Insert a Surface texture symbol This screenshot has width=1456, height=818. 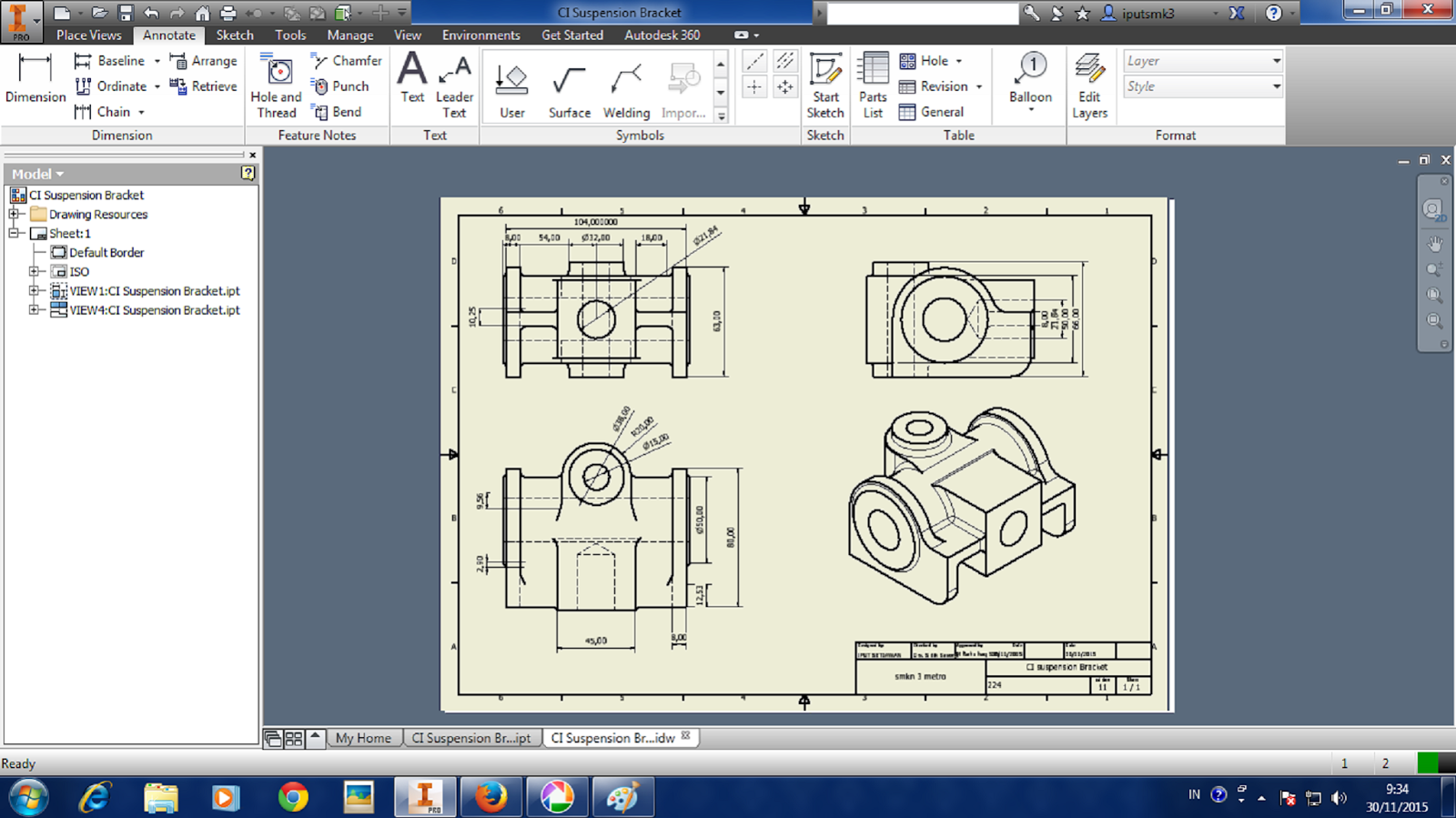coord(570,91)
